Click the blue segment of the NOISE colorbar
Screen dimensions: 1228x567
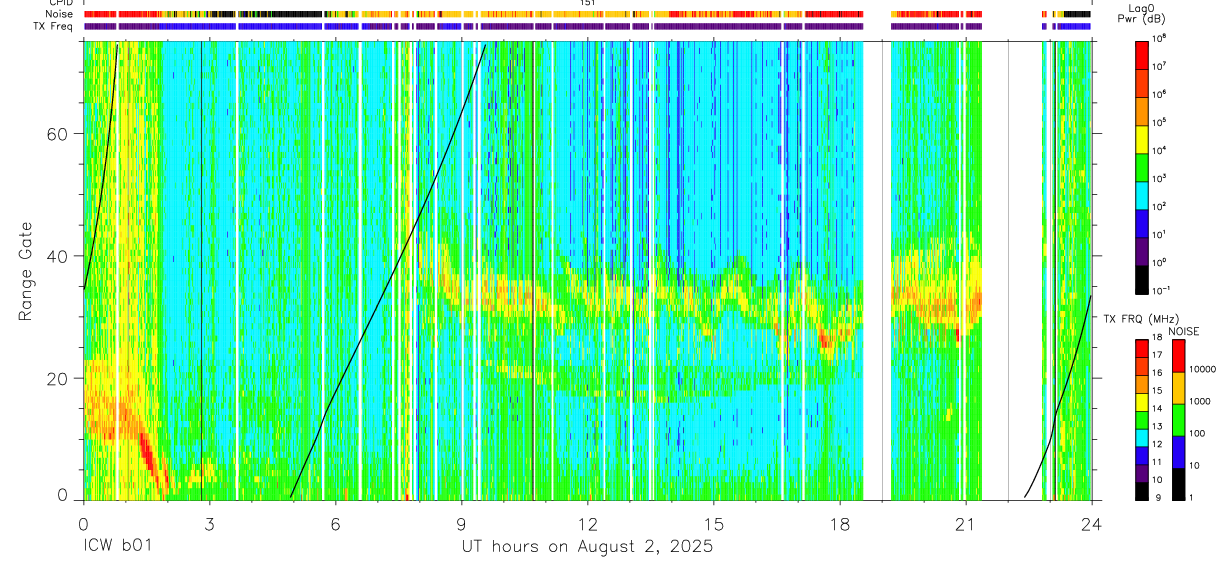(x=1178, y=451)
